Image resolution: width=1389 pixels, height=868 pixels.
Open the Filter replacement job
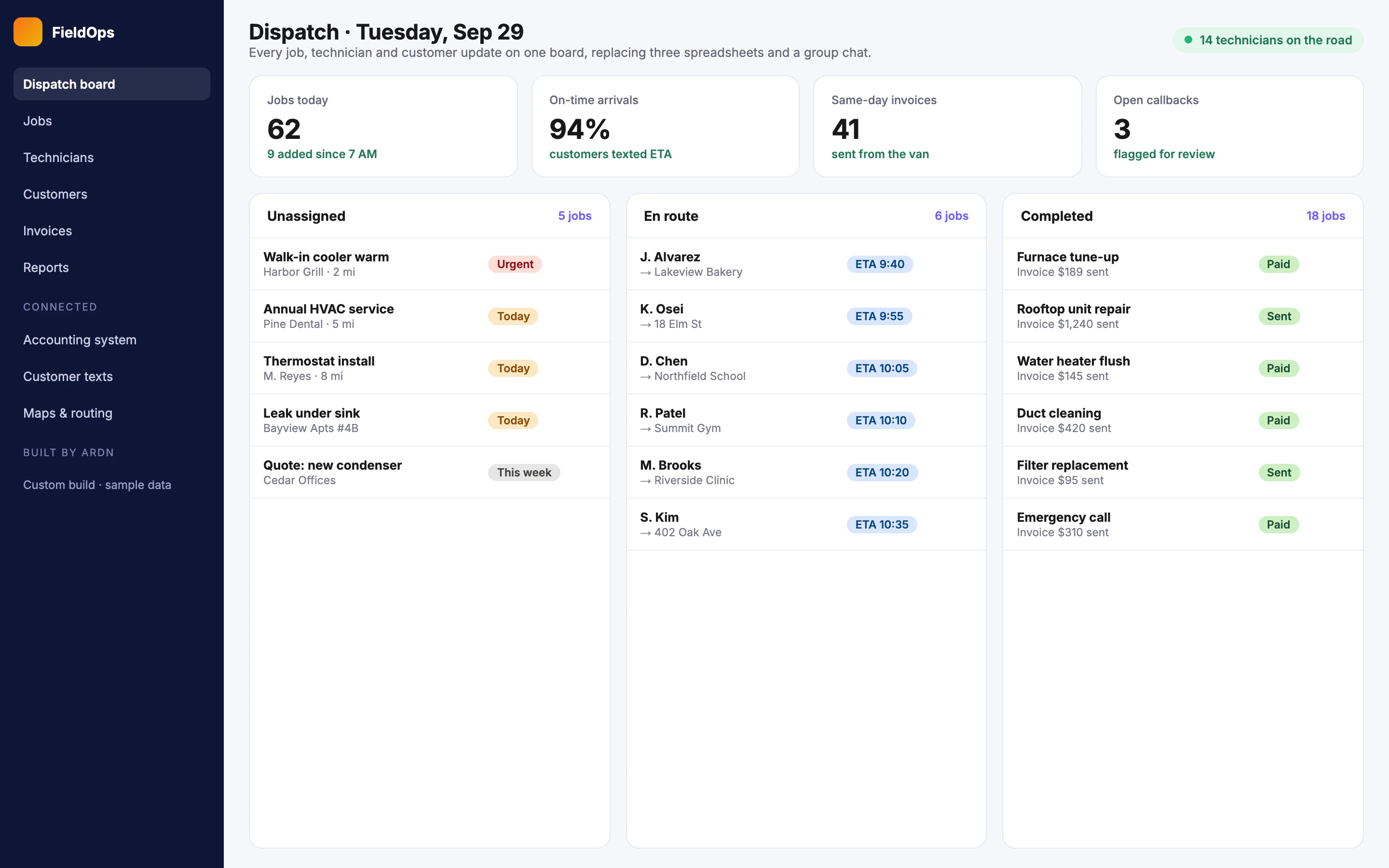(x=1183, y=473)
